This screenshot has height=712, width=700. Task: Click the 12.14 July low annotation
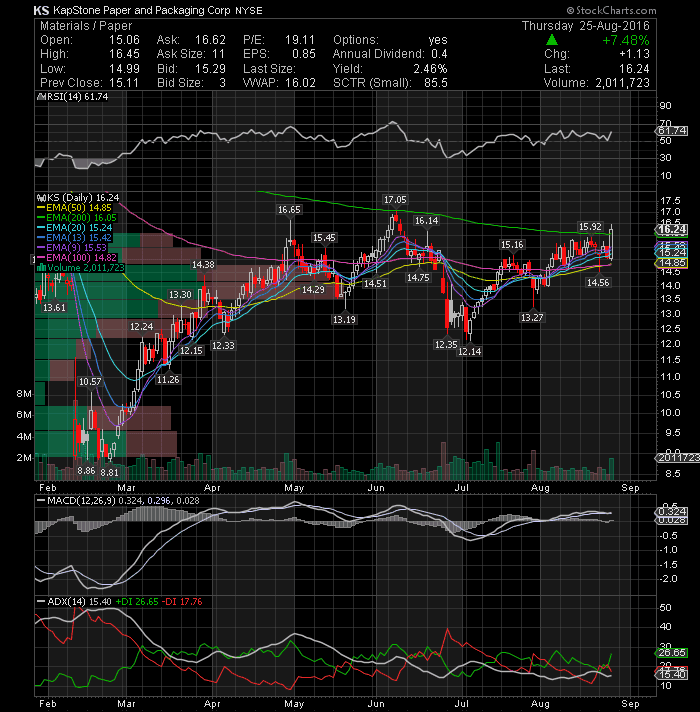click(469, 351)
